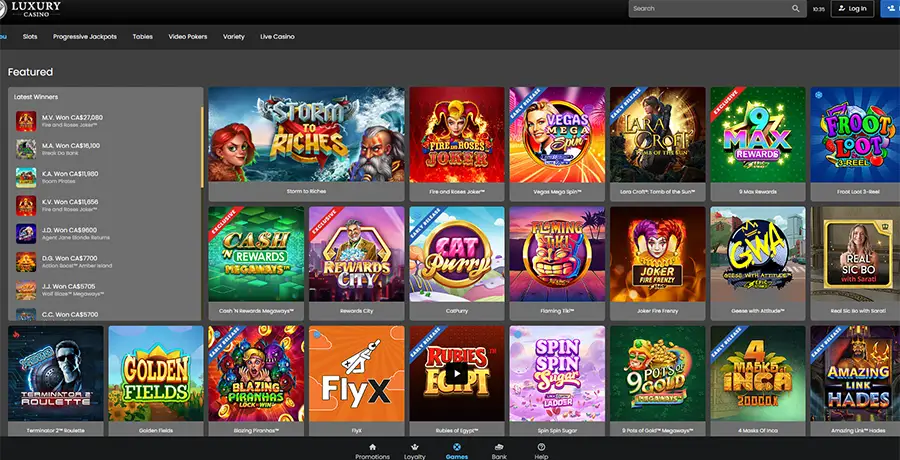
Task: Open 9 Max Rewards game tile
Action: [x=758, y=134]
